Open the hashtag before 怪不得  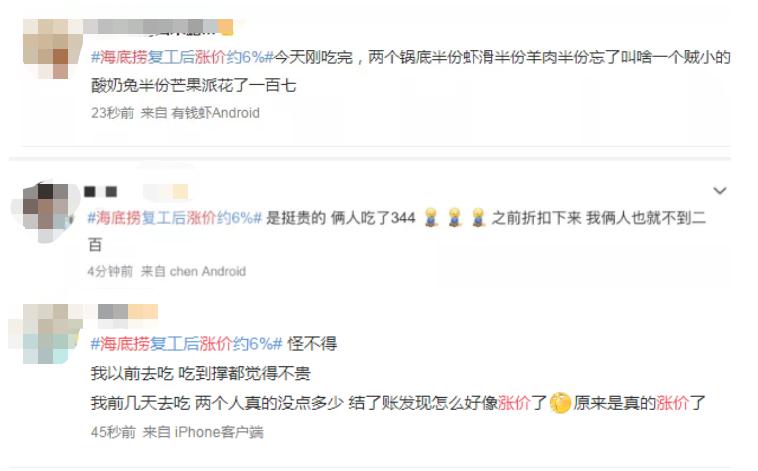(186, 344)
